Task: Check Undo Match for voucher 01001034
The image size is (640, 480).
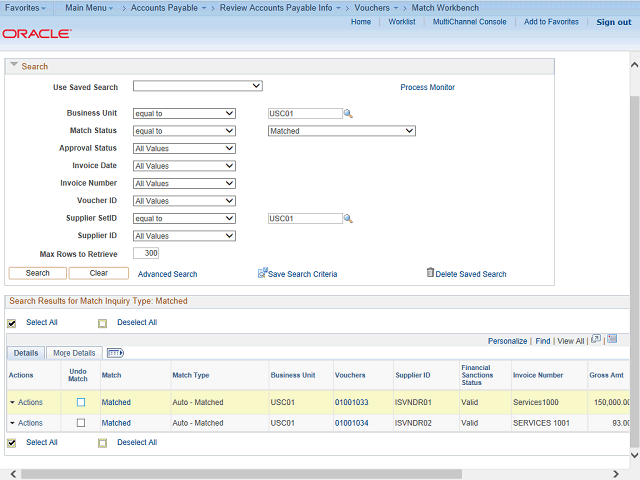Action: tap(81, 423)
